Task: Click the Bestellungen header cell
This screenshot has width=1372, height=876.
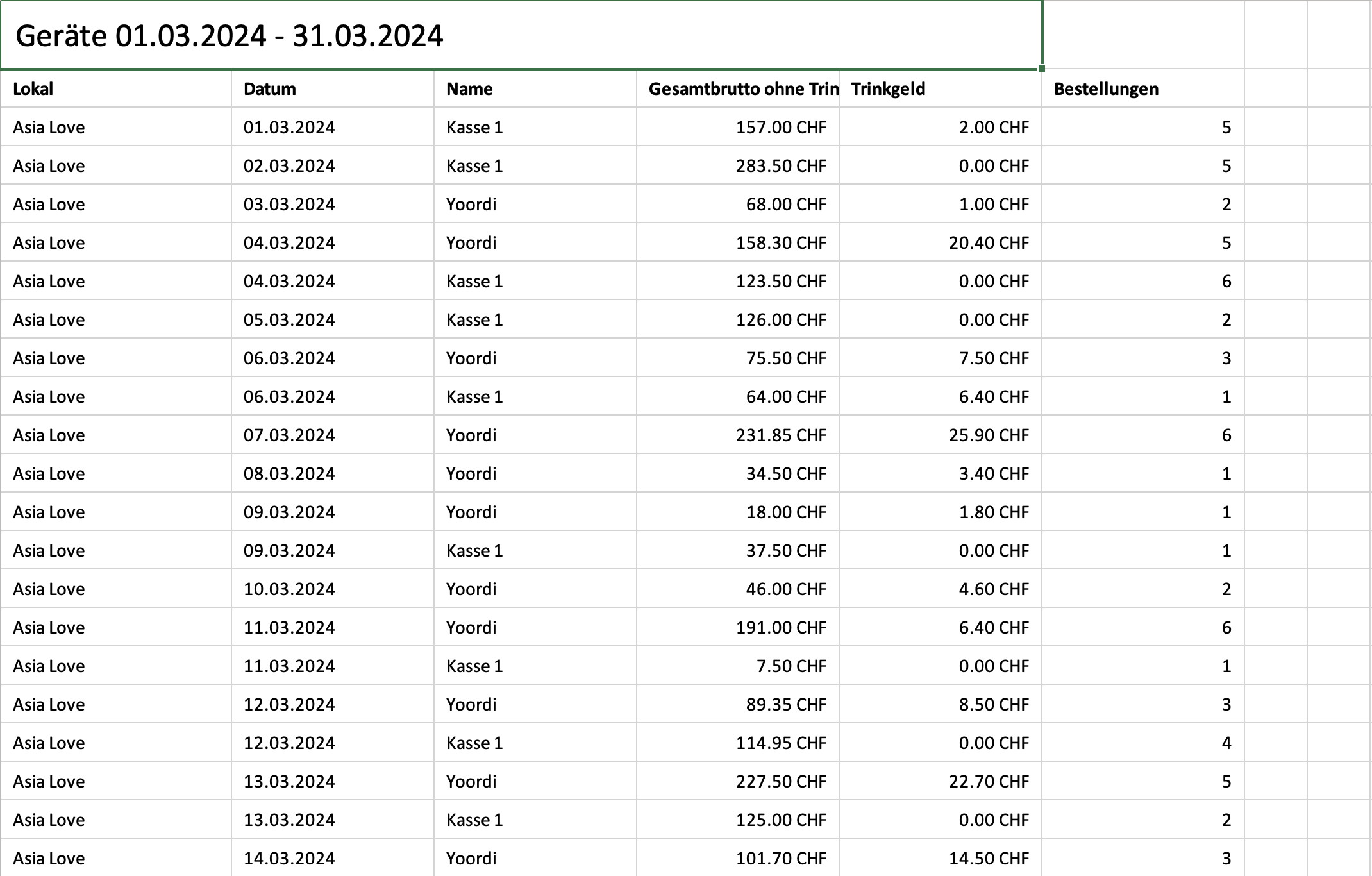Action: (x=1143, y=88)
